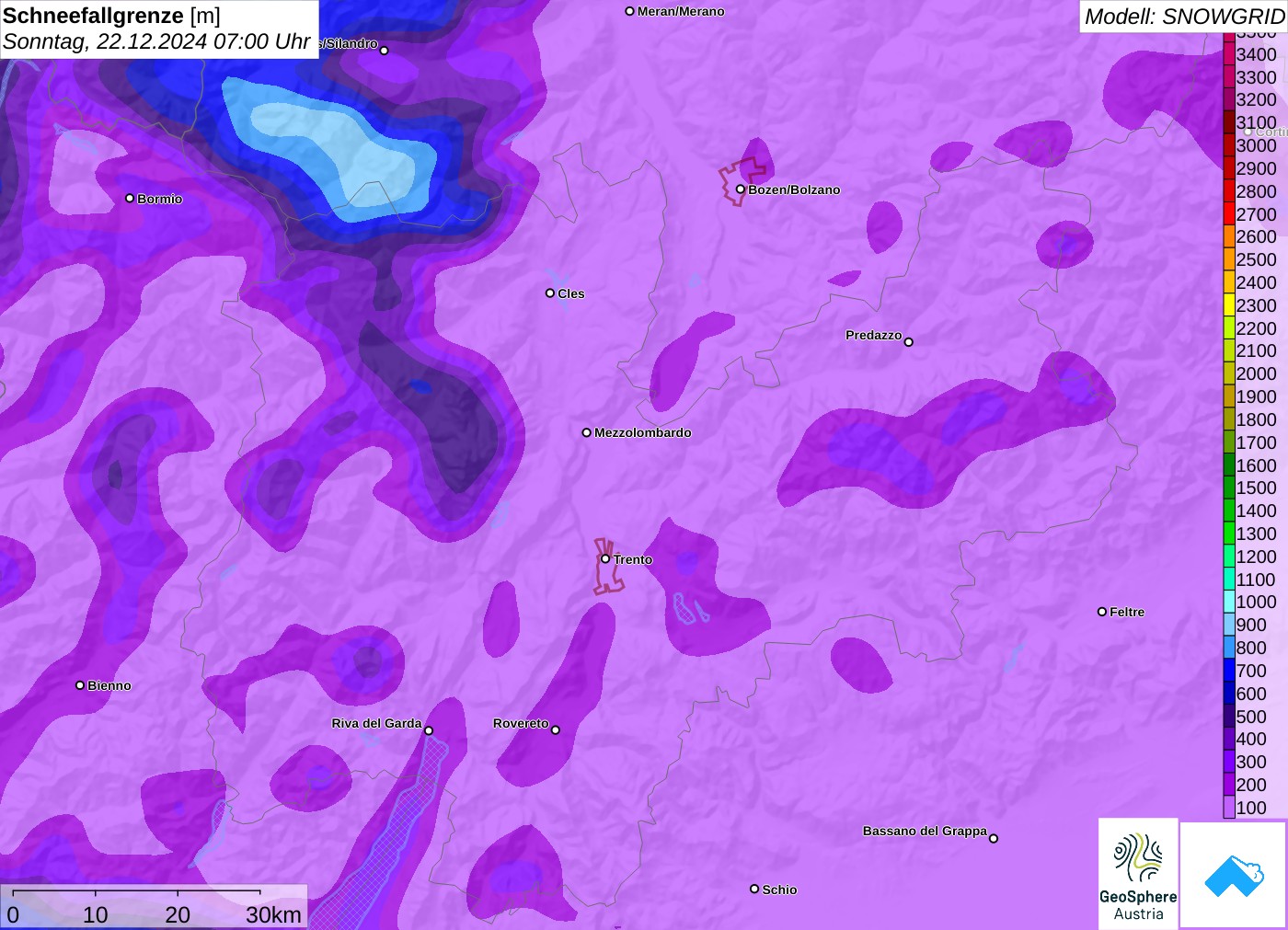Click the date Sonntag, 22.12.2024 07:00 Uhr
1288x930 pixels.
coord(156,41)
